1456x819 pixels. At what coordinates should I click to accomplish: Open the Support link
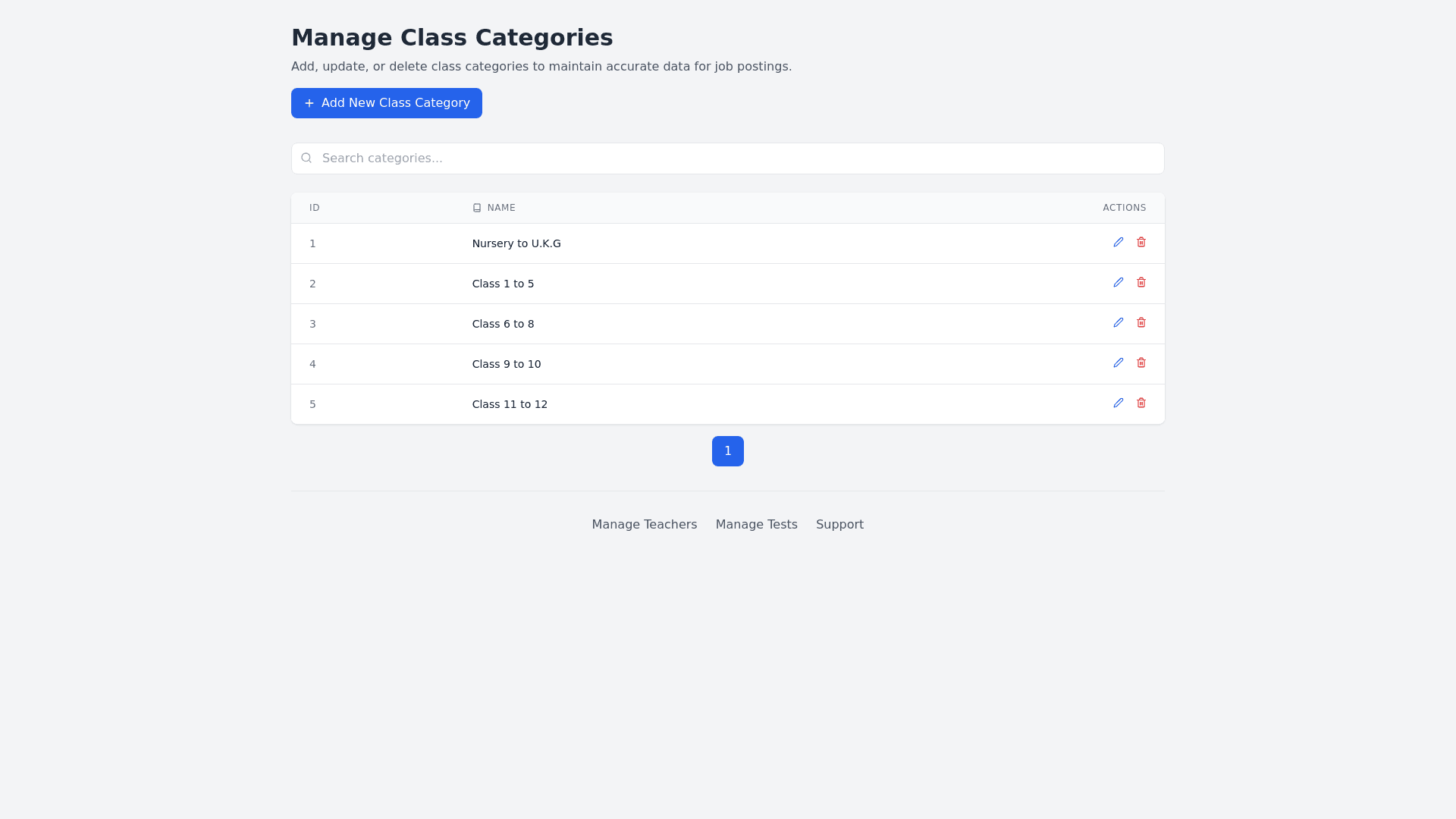point(839,525)
